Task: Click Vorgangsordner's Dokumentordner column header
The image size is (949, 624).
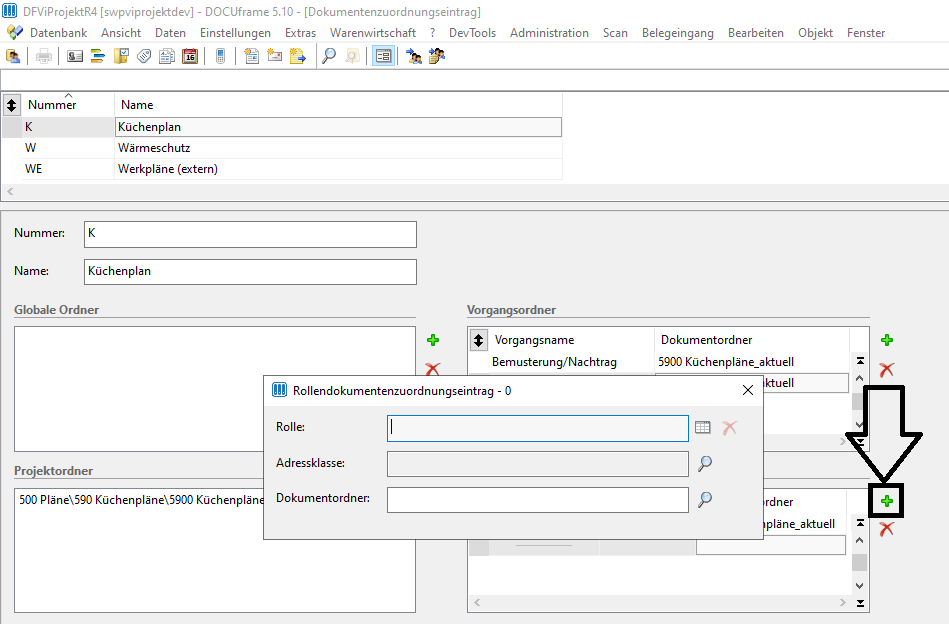Action: click(752, 340)
